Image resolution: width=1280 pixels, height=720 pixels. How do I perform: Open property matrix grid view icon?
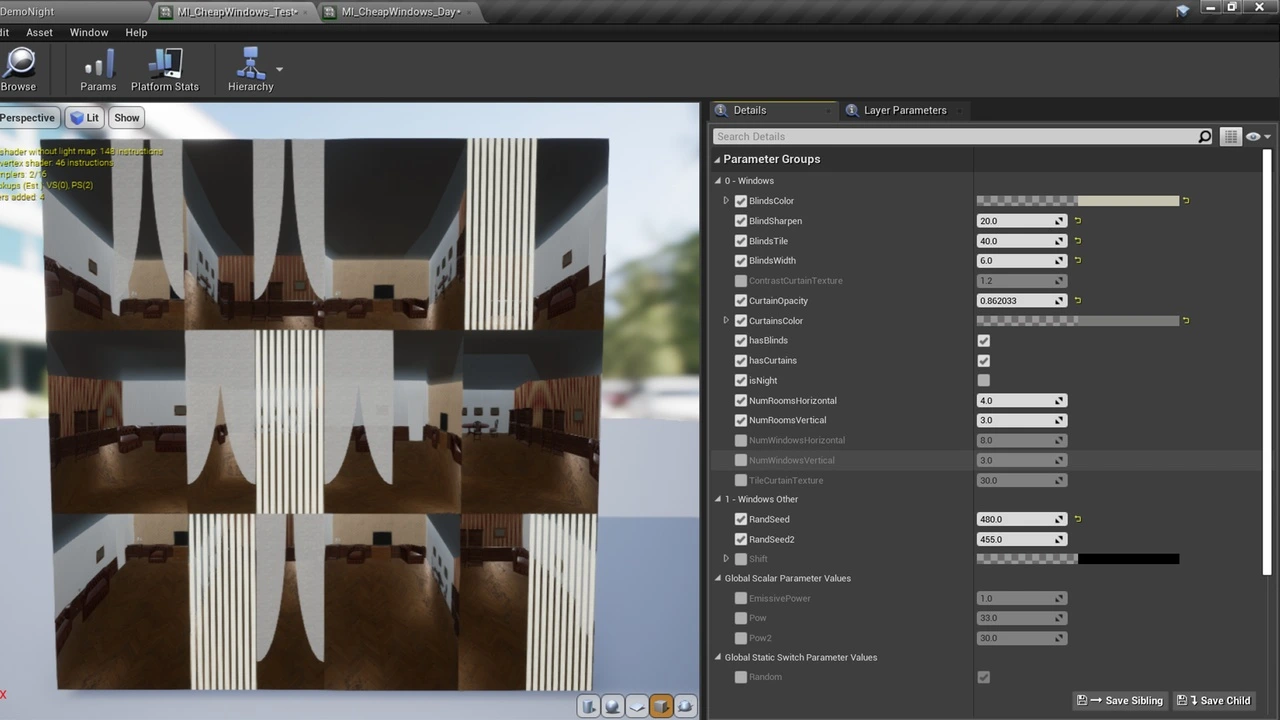point(1231,137)
